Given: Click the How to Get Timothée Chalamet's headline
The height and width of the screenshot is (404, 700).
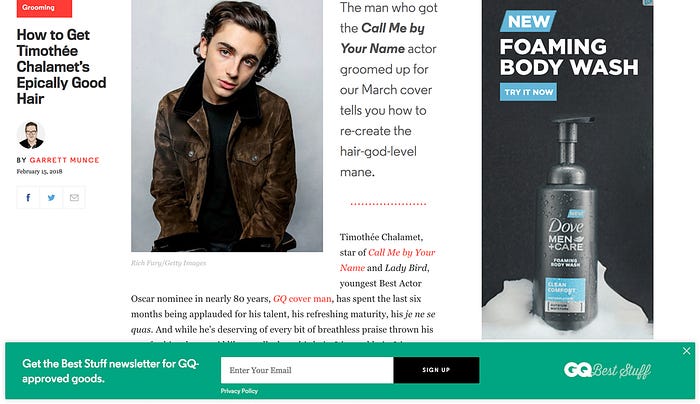Looking at the screenshot, I should (62, 67).
